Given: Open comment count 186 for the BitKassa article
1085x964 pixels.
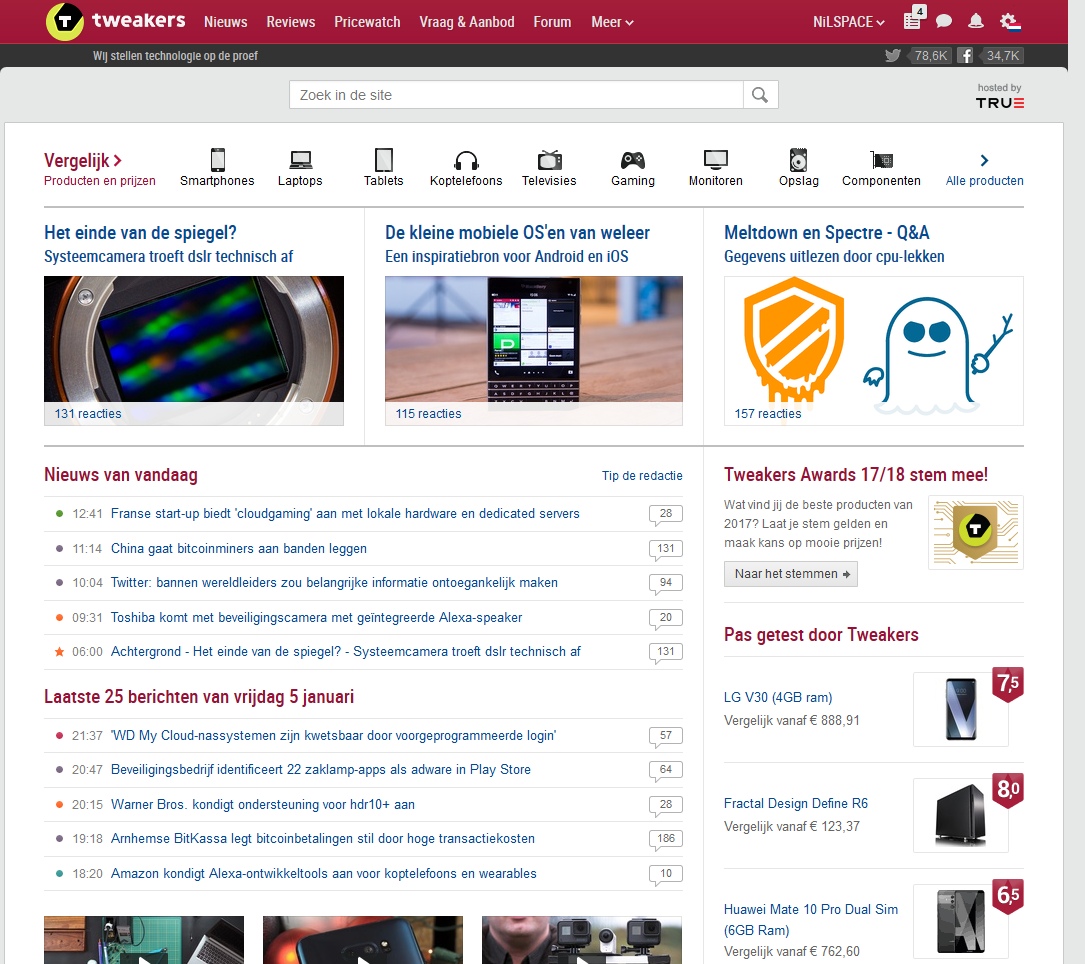Looking at the screenshot, I should (666, 839).
